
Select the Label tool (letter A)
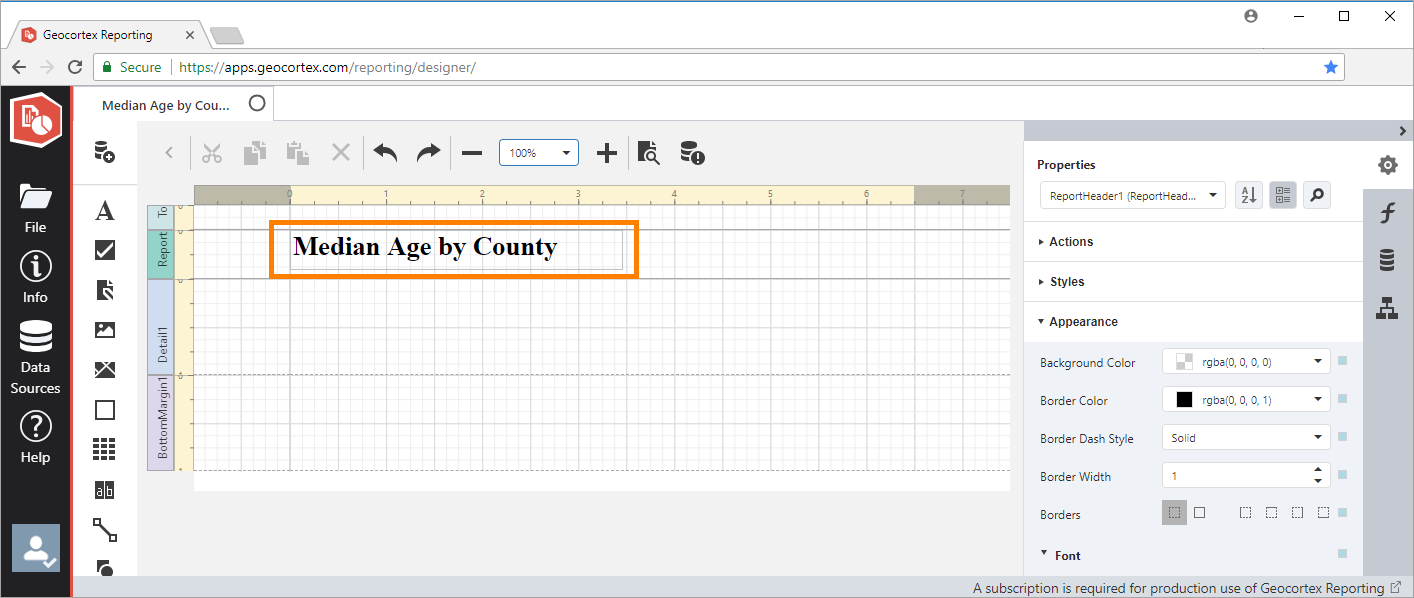coord(104,211)
